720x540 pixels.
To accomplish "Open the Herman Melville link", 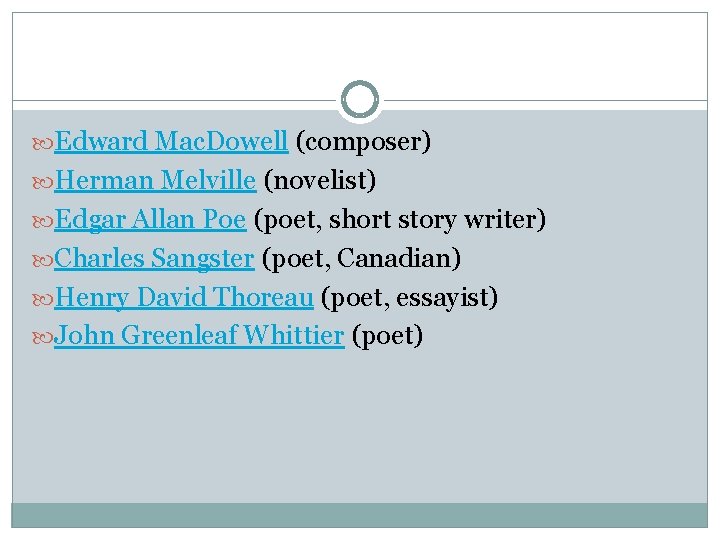I will pos(157,181).
